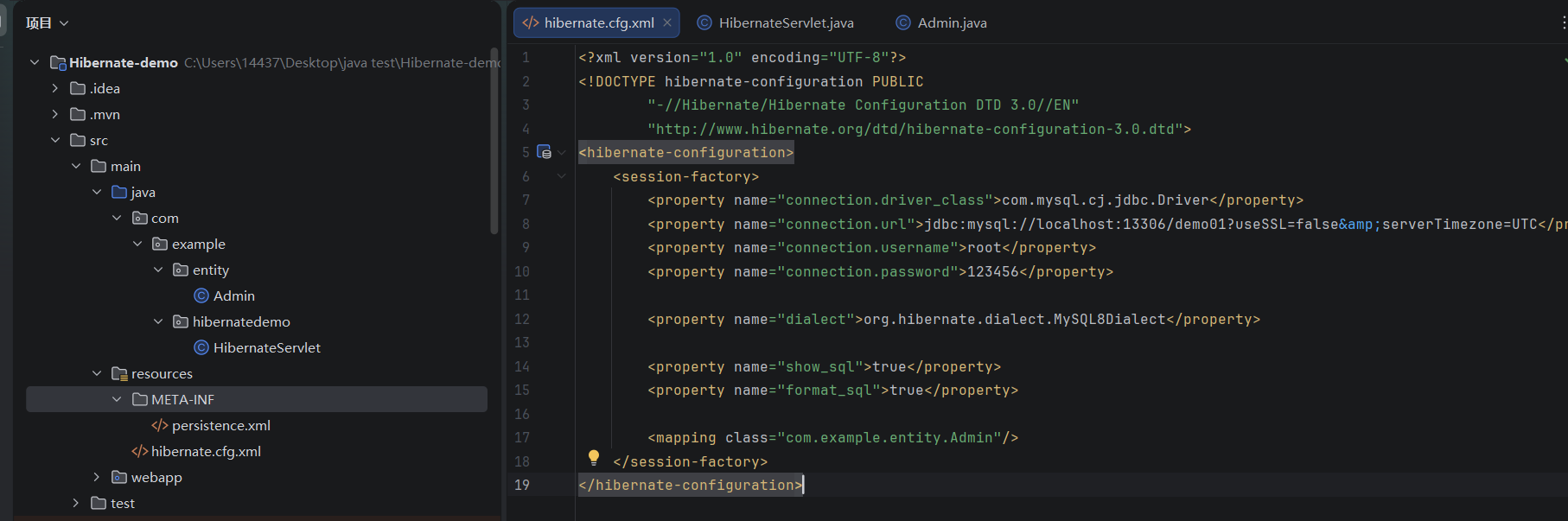This screenshot has width=1568, height=521.
Task: Click the .idea folder icon
Action: click(x=78, y=88)
